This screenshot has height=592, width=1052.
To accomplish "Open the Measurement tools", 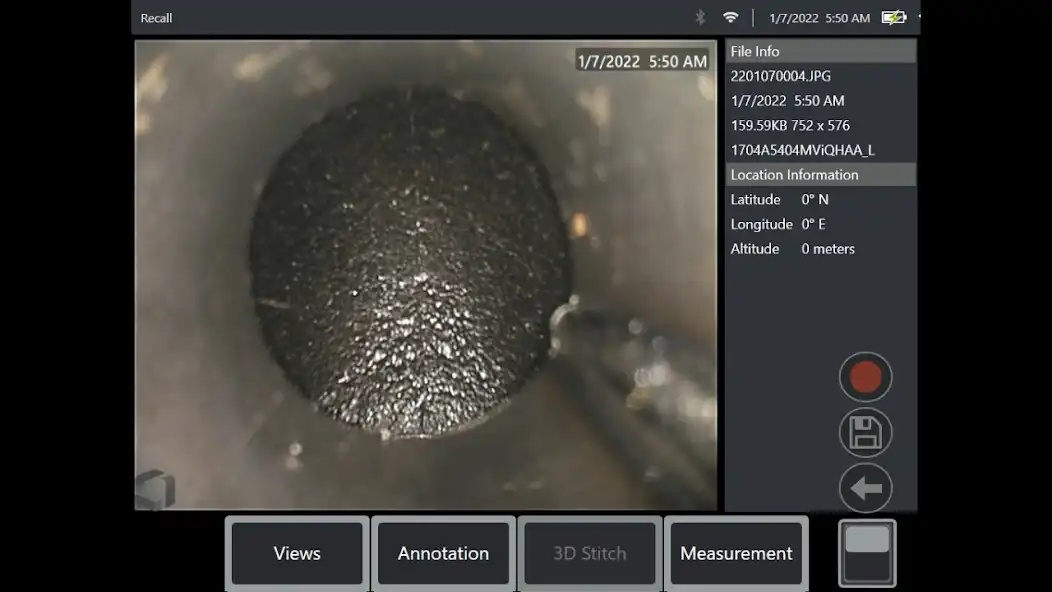I will [736, 553].
